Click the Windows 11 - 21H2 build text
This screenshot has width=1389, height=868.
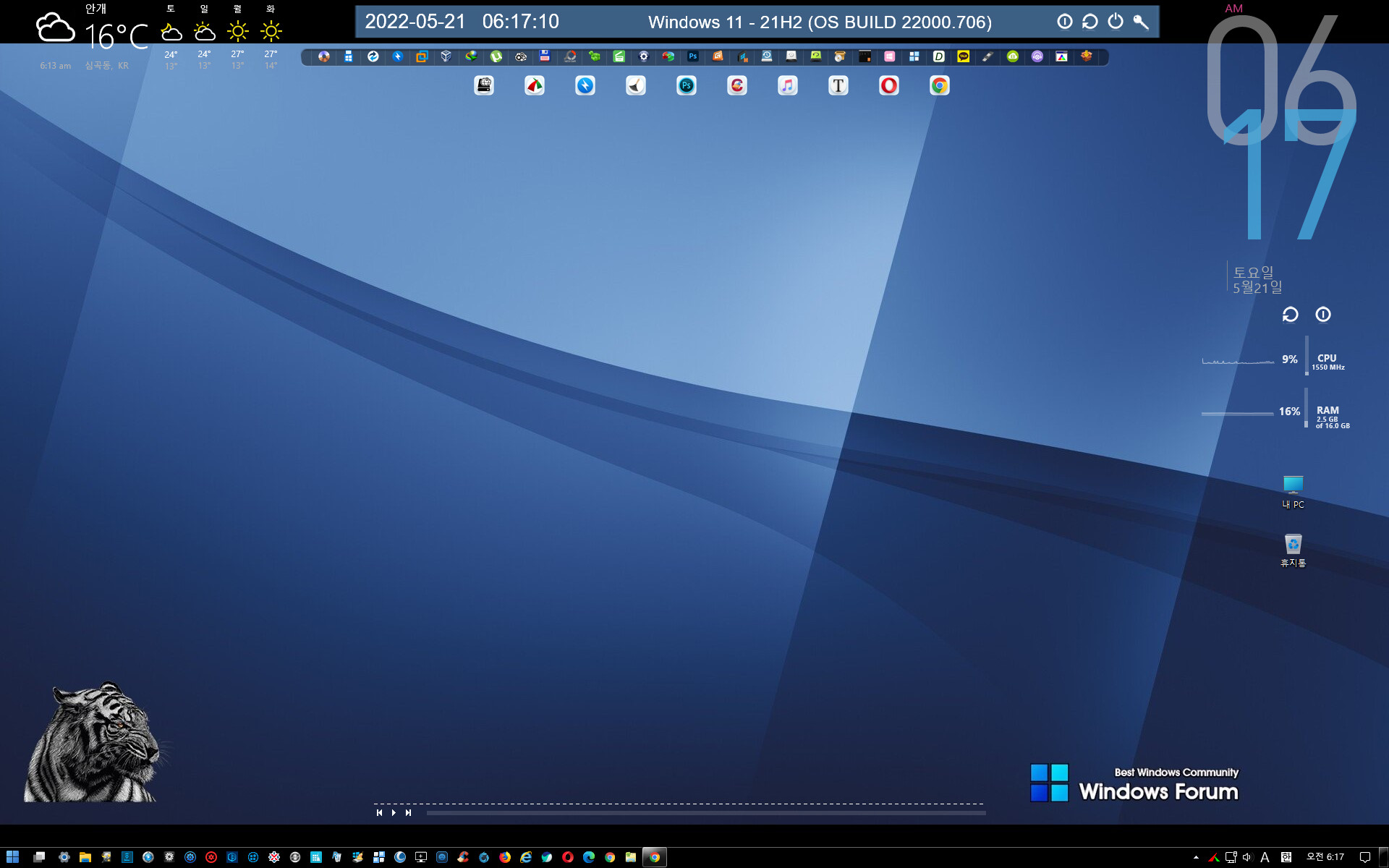click(x=820, y=22)
